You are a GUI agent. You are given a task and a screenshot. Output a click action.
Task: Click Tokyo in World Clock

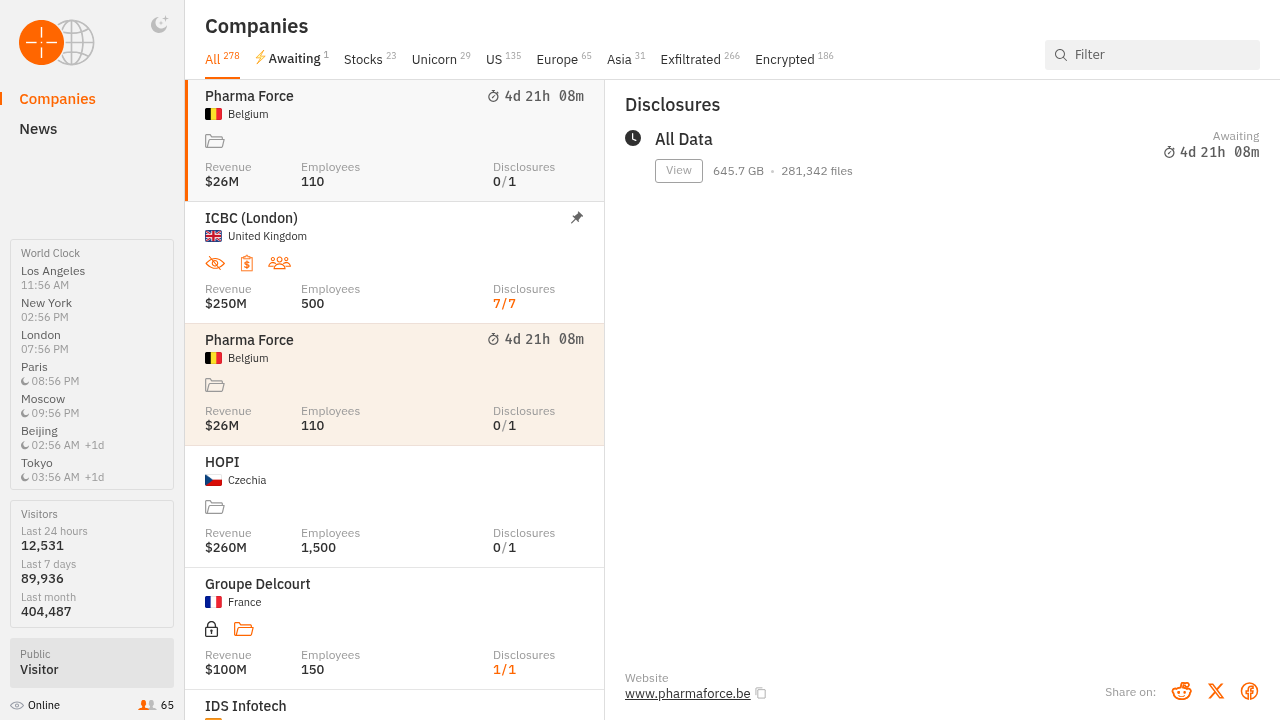click(37, 463)
